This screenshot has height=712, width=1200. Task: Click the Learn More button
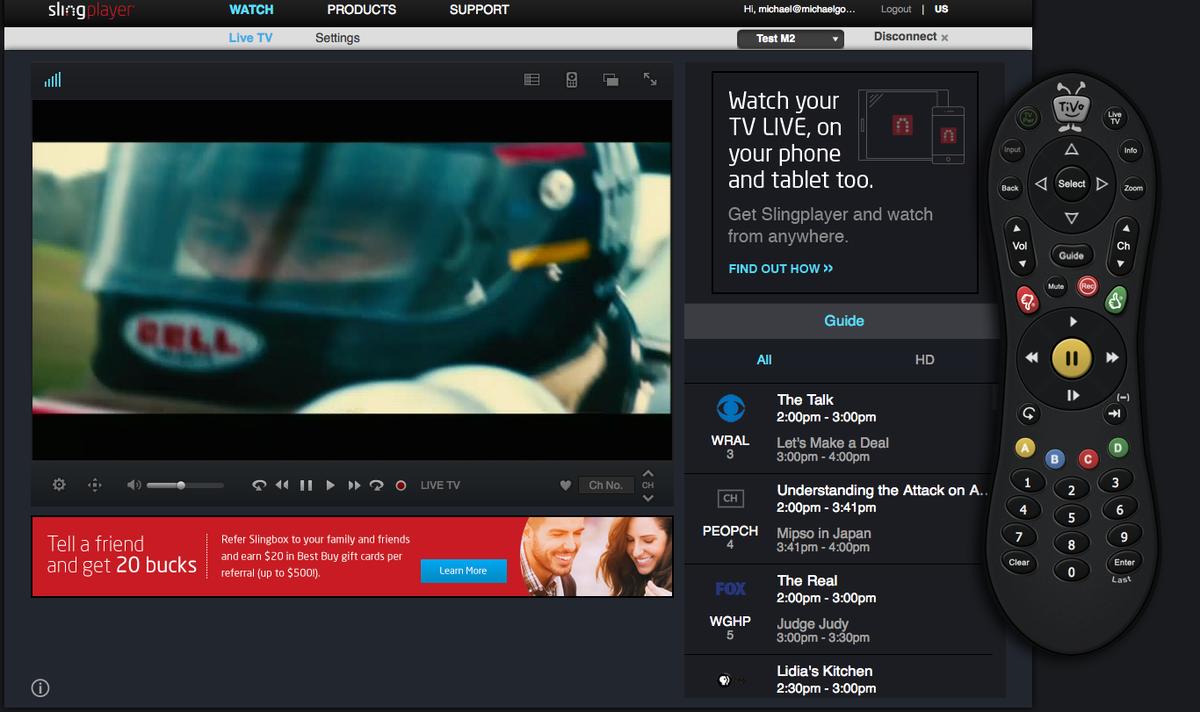coord(463,571)
